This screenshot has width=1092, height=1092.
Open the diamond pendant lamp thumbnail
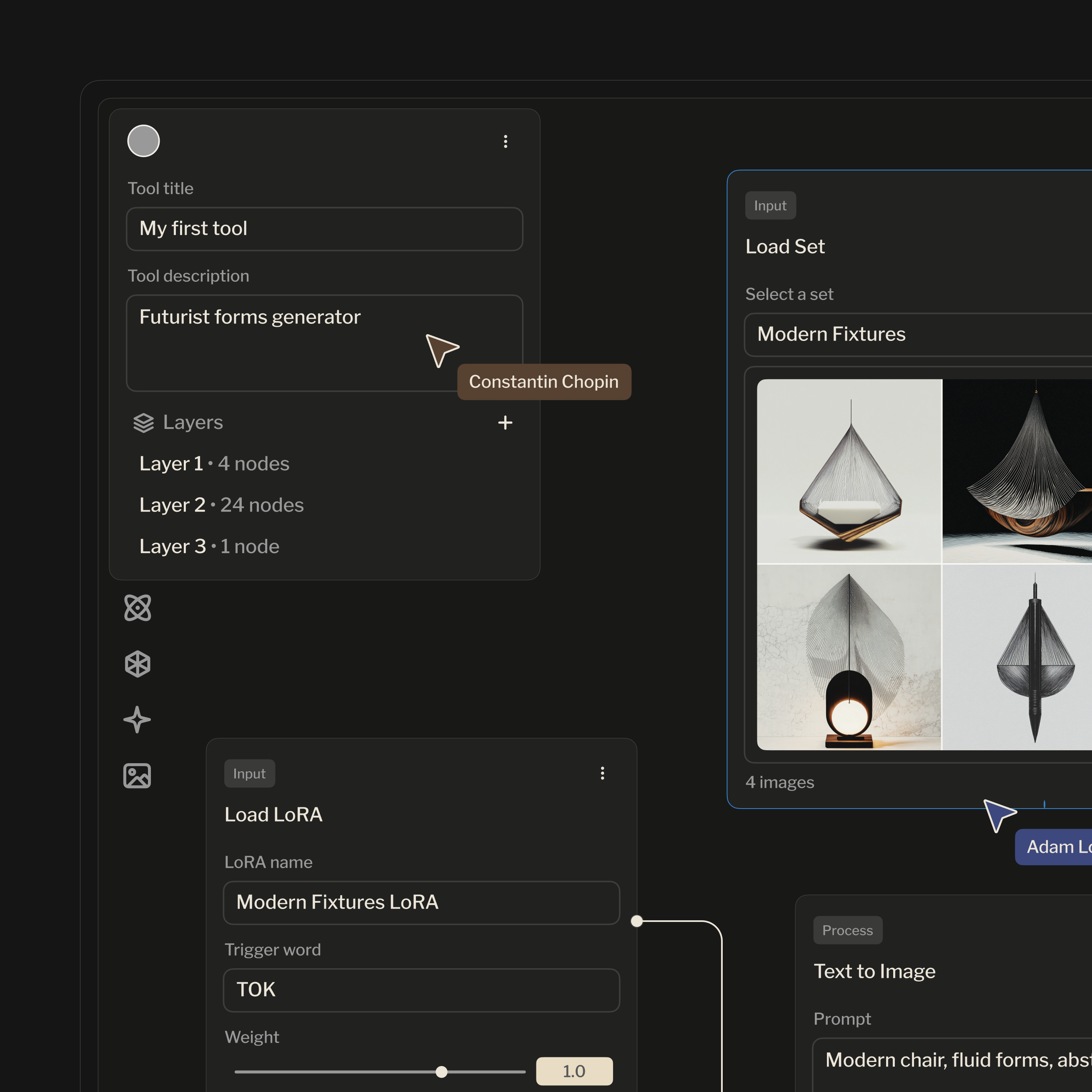click(x=849, y=471)
